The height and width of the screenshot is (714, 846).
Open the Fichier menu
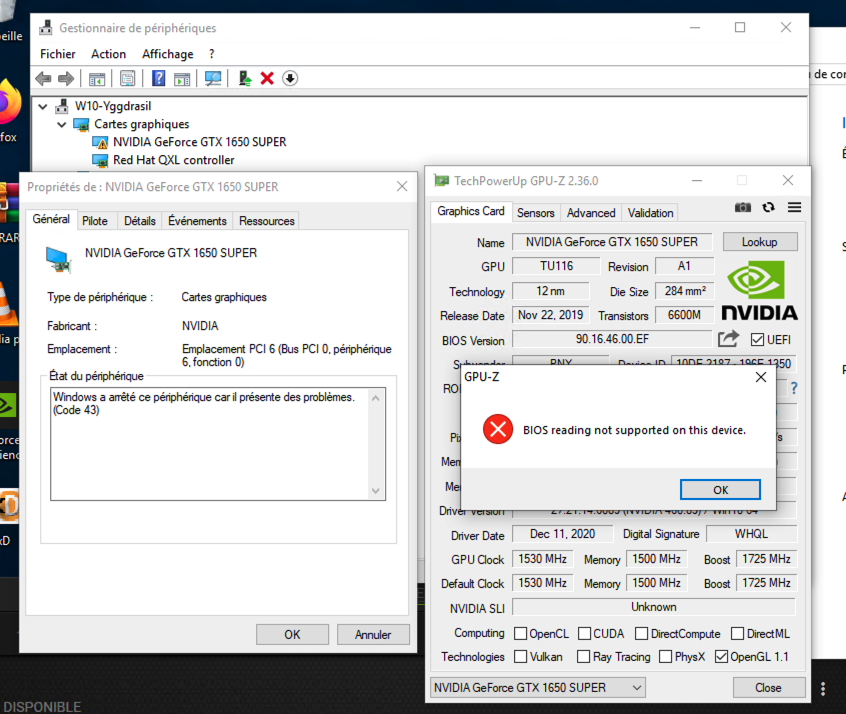tap(58, 54)
